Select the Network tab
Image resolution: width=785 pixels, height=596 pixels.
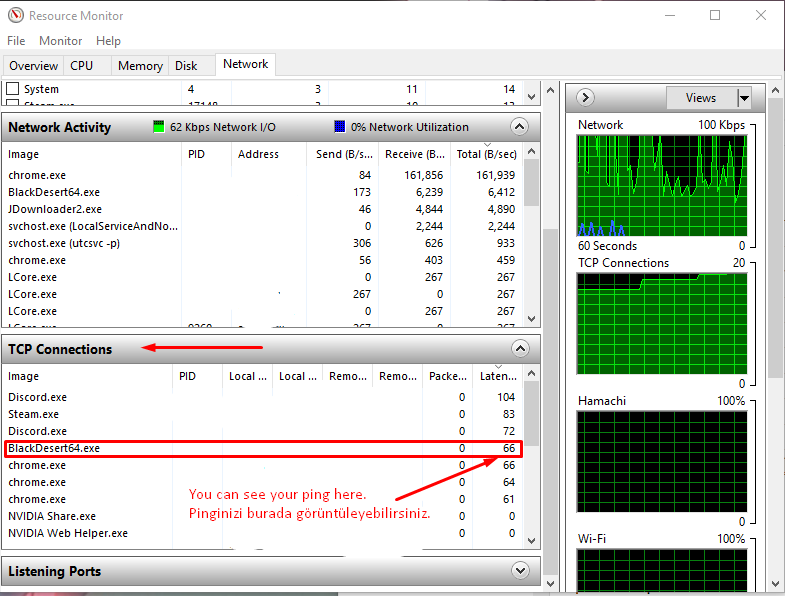245,64
